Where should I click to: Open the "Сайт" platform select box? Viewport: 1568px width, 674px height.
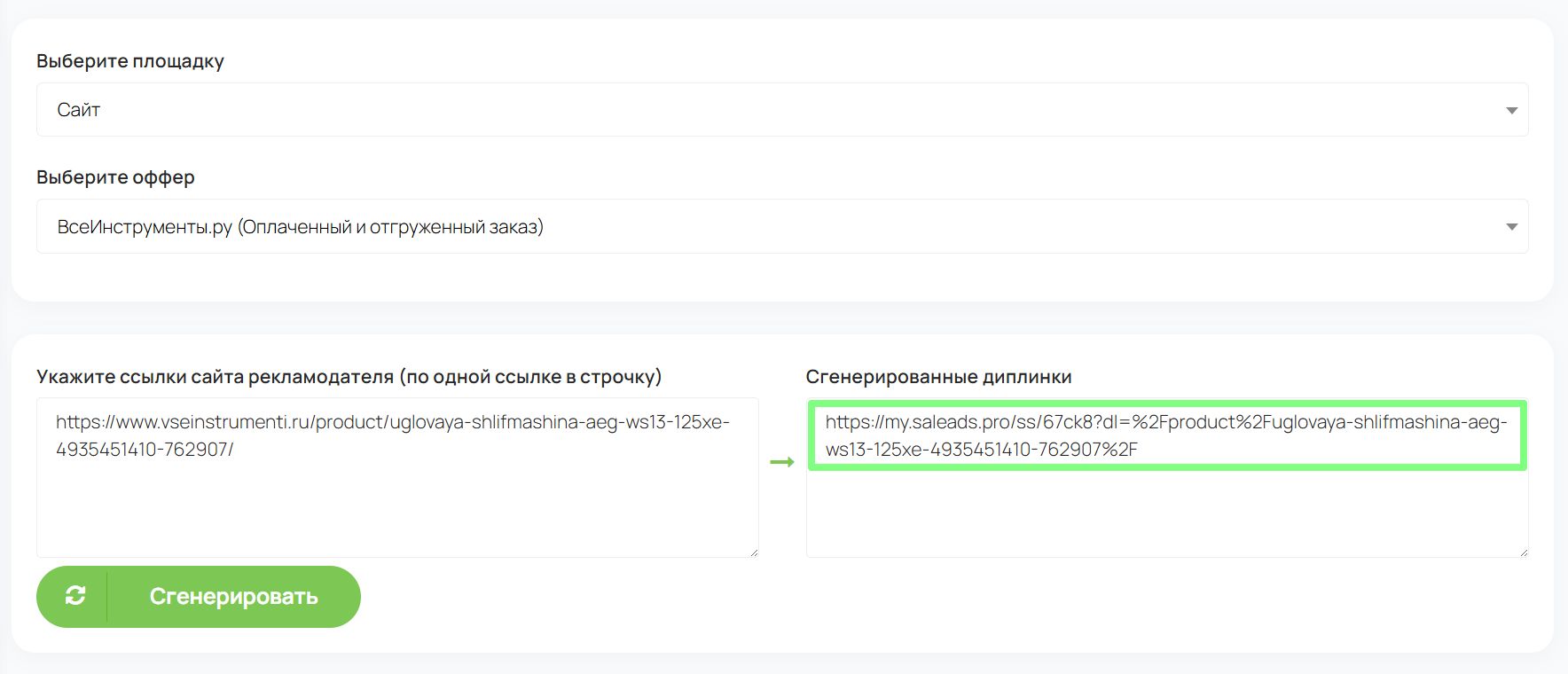pos(780,110)
